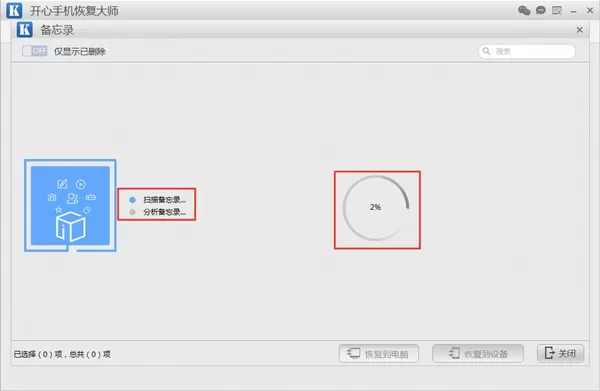Click the 关闭 button
Image resolution: width=600 pixels, height=391 pixels.
561,353
